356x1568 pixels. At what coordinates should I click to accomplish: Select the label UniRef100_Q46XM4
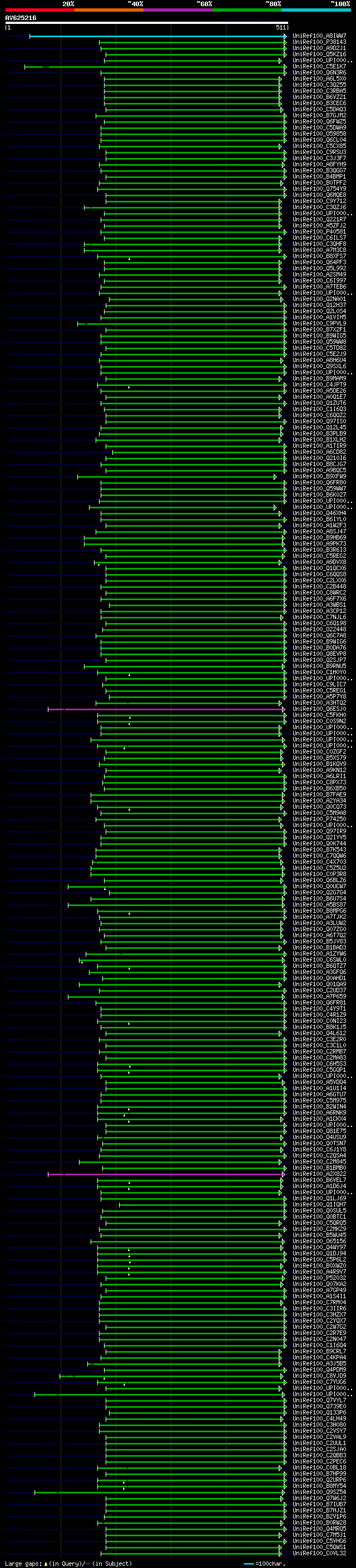pyautogui.click(x=319, y=513)
